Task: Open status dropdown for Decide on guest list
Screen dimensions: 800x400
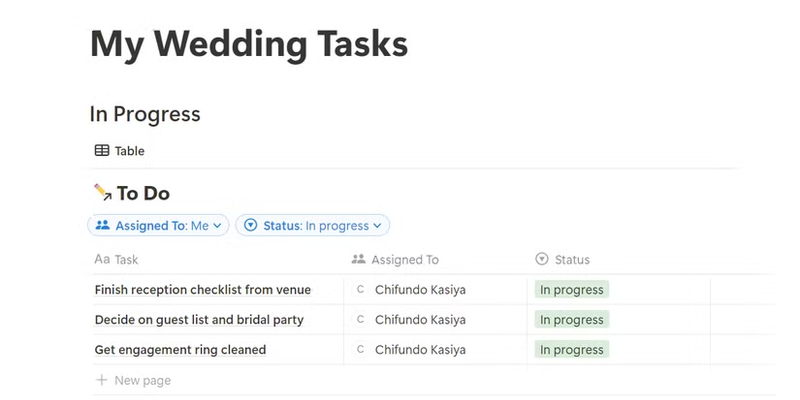Action: [571, 320]
